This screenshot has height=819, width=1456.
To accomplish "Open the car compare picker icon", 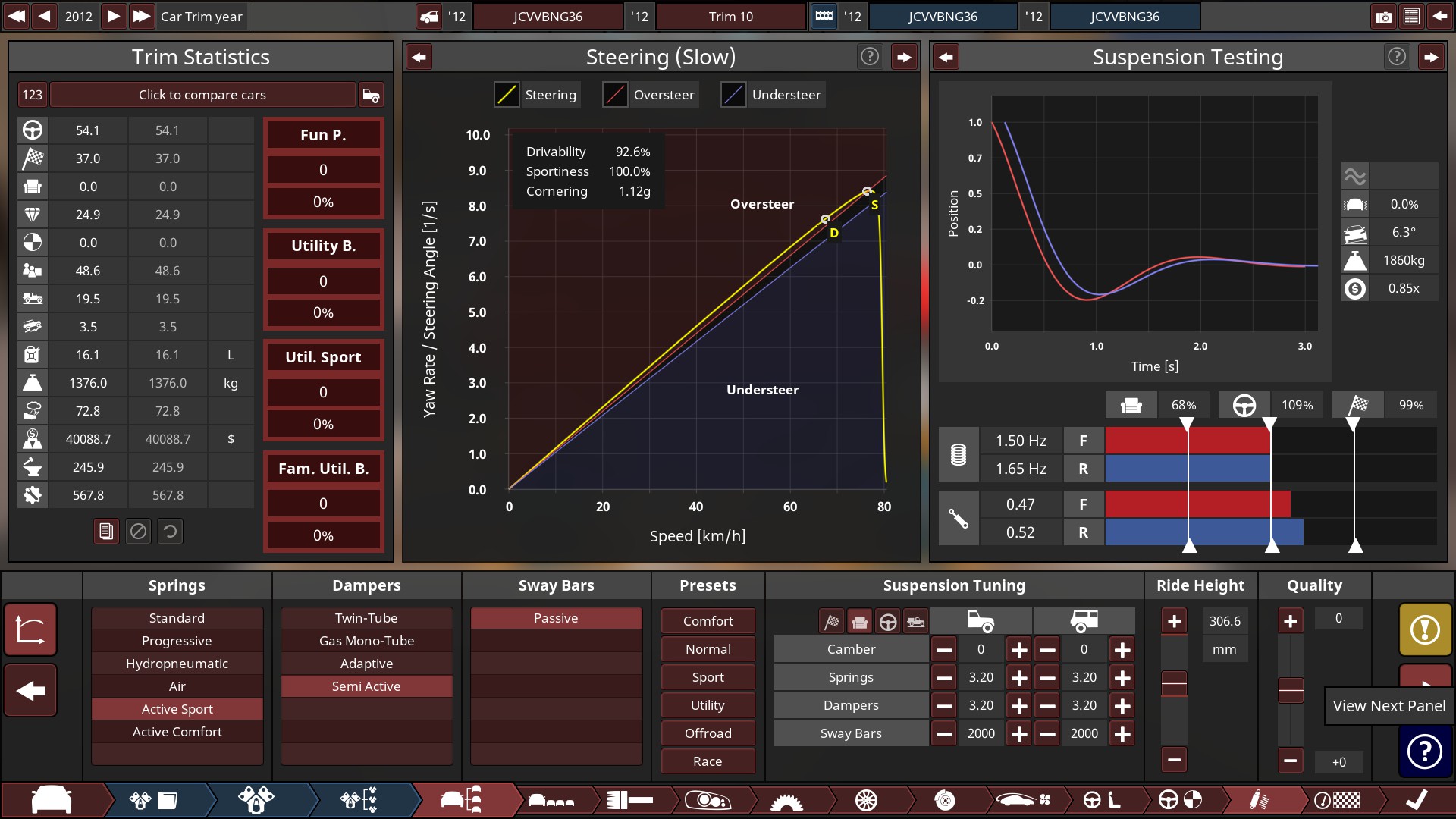I will (371, 95).
